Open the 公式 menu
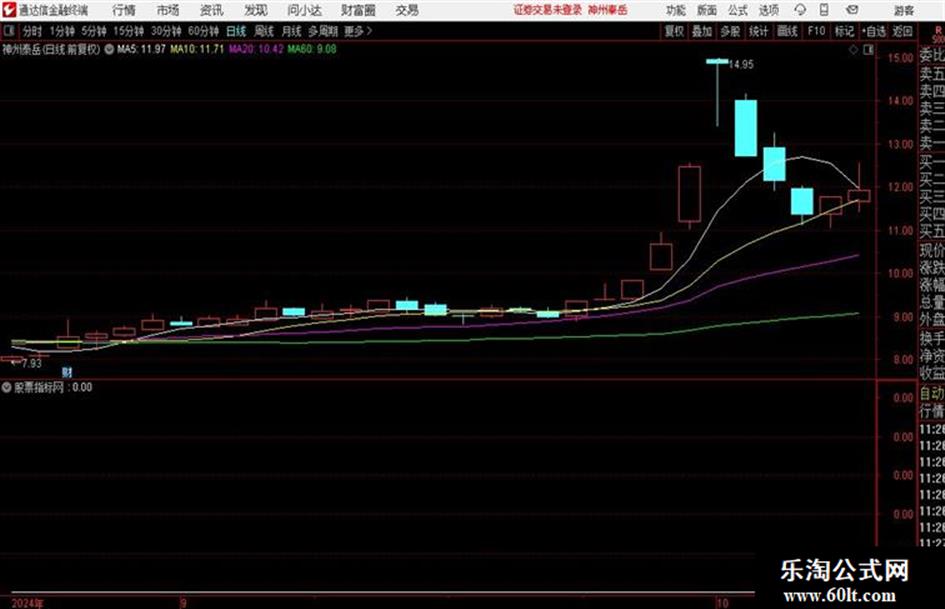 pyautogui.click(x=738, y=10)
